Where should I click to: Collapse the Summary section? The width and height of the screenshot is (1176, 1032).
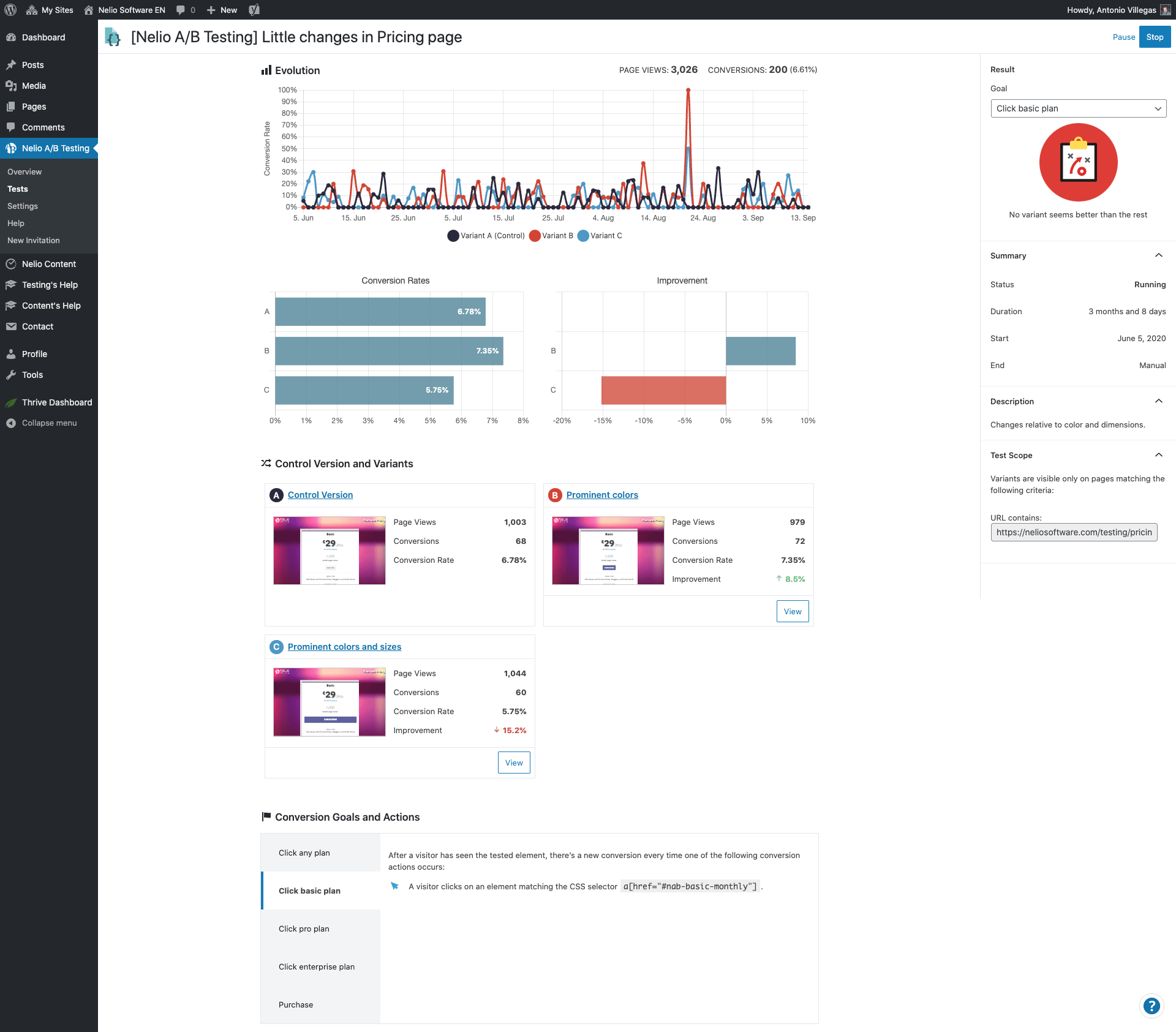click(1158, 255)
